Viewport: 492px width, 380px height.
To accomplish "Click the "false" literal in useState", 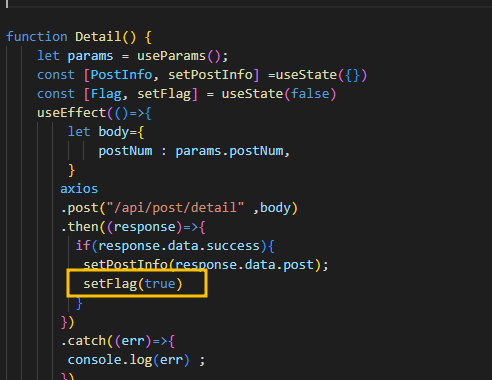I will click(x=310, y=94).
